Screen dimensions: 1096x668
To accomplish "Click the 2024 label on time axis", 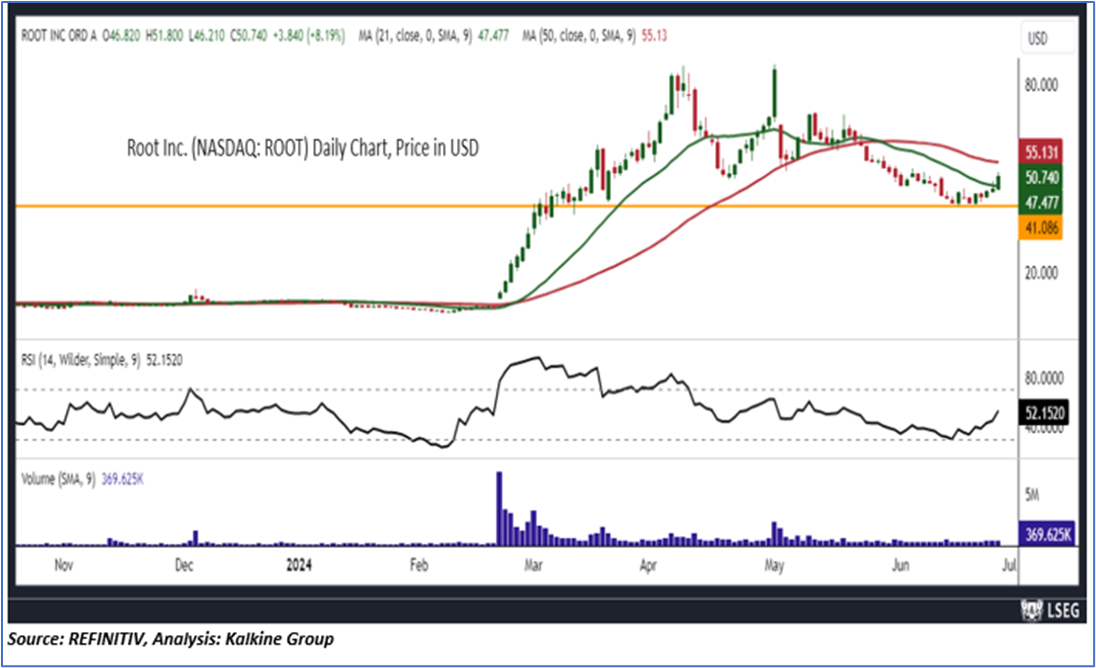I will [299, 565].
